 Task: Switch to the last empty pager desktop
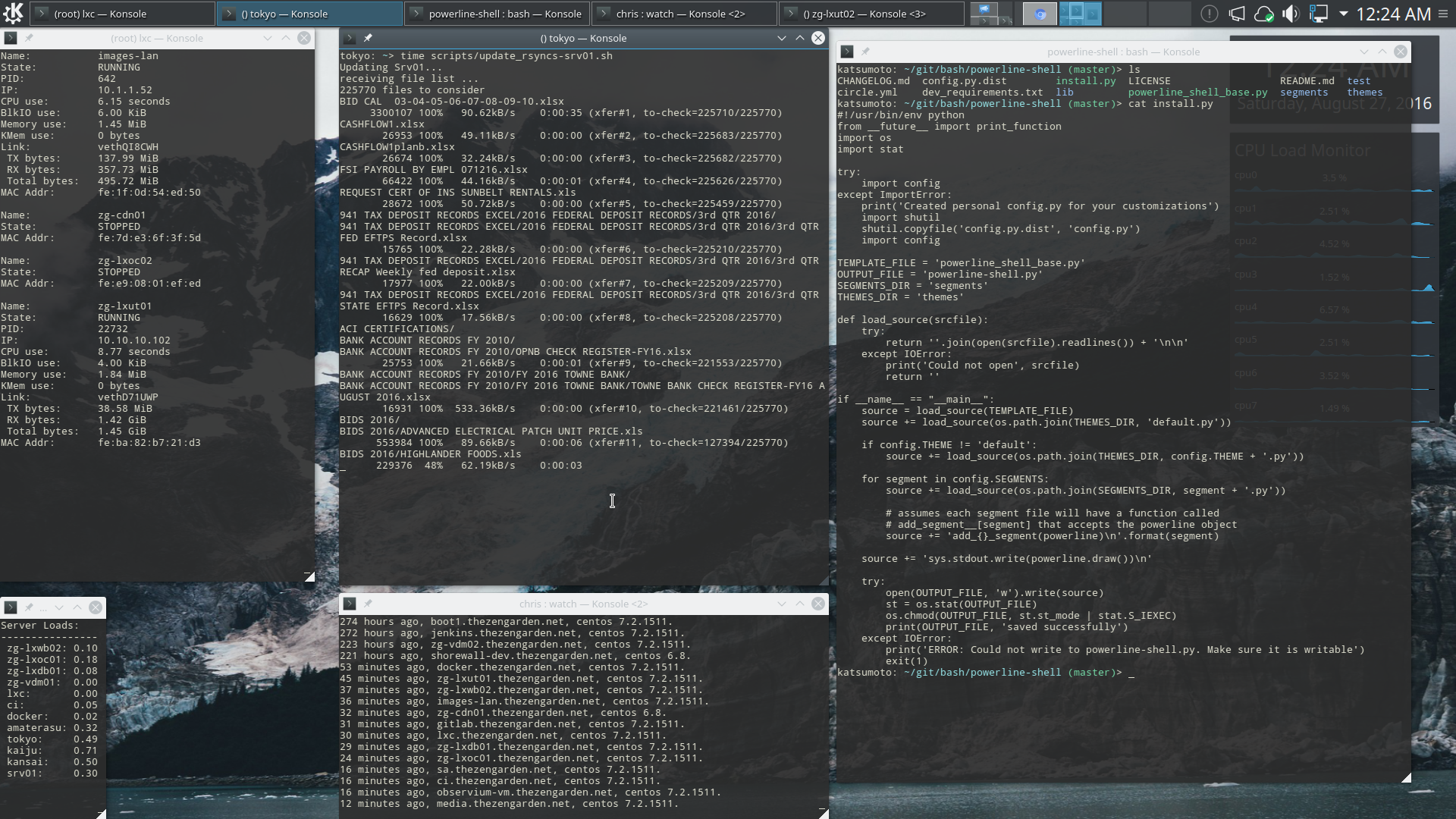(x=1169, y=14)
